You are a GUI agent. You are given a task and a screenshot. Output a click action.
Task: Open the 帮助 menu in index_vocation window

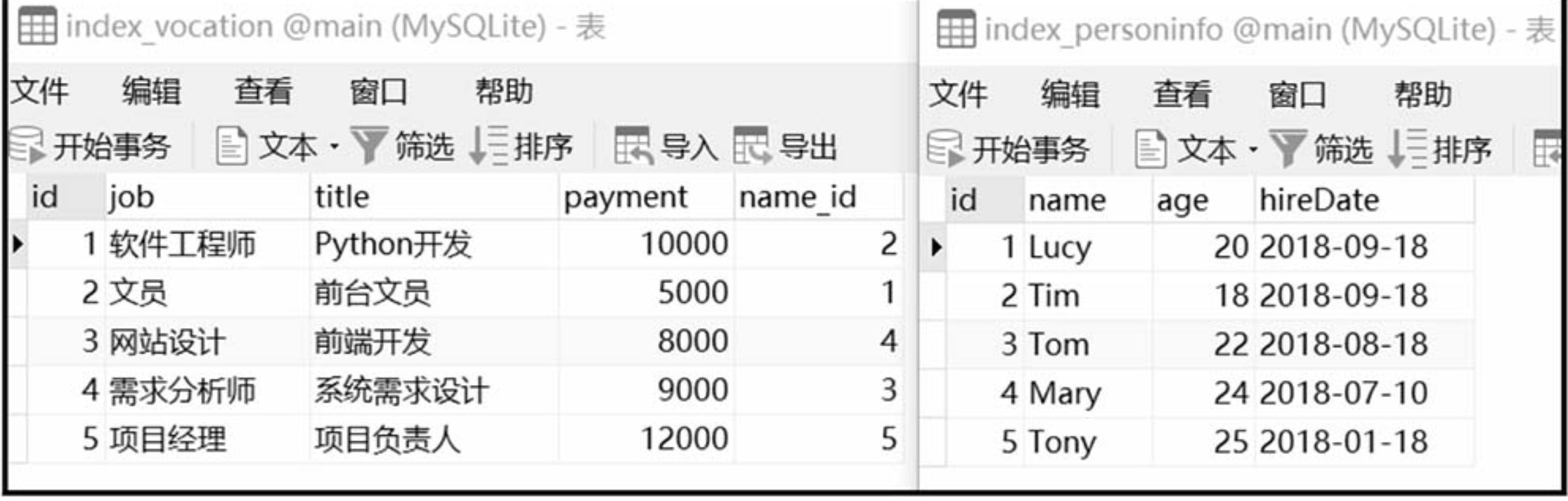pyautogui.click(x=504, y=92)
